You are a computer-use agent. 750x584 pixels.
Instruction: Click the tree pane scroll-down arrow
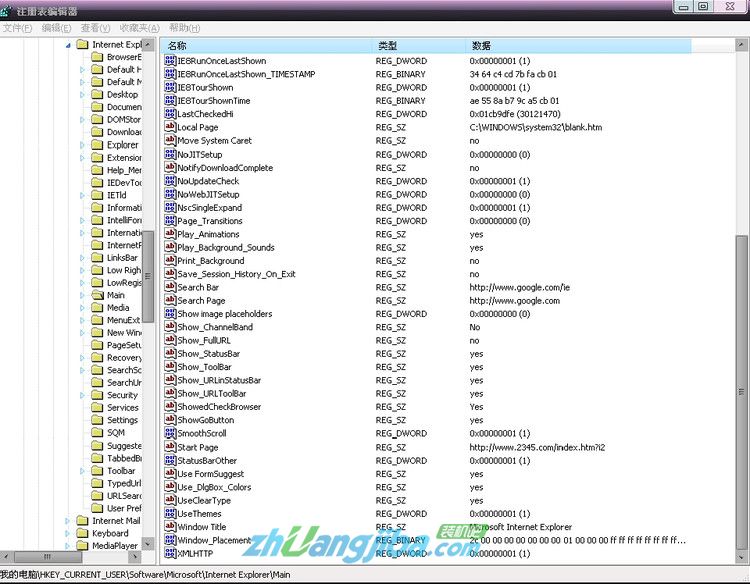[149, 545]
